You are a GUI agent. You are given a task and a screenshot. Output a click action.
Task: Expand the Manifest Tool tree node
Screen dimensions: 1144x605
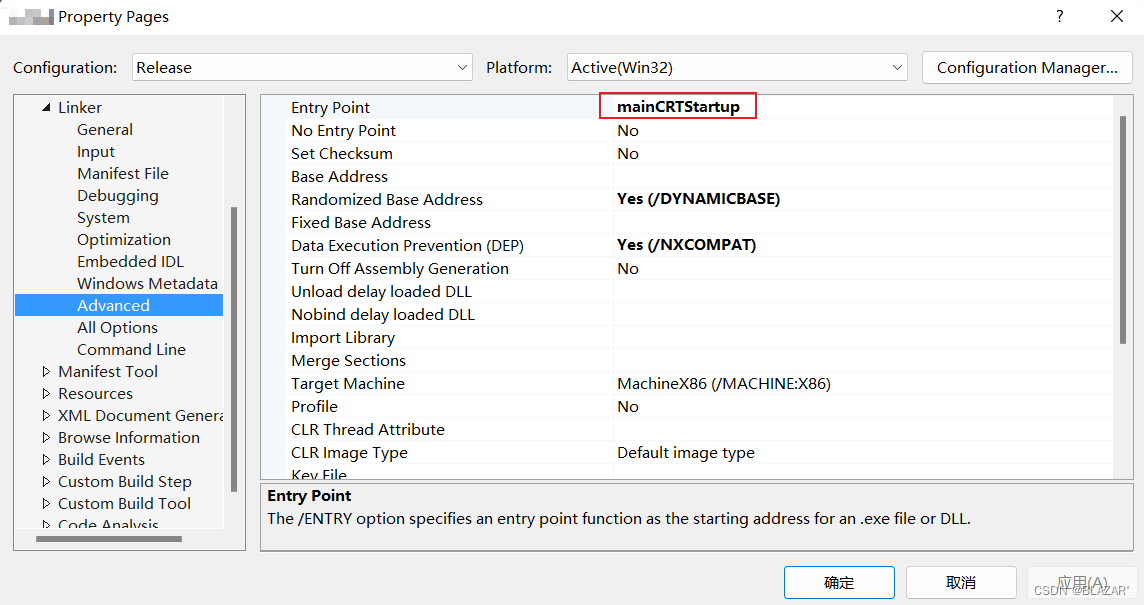click(x=46, y=372)
